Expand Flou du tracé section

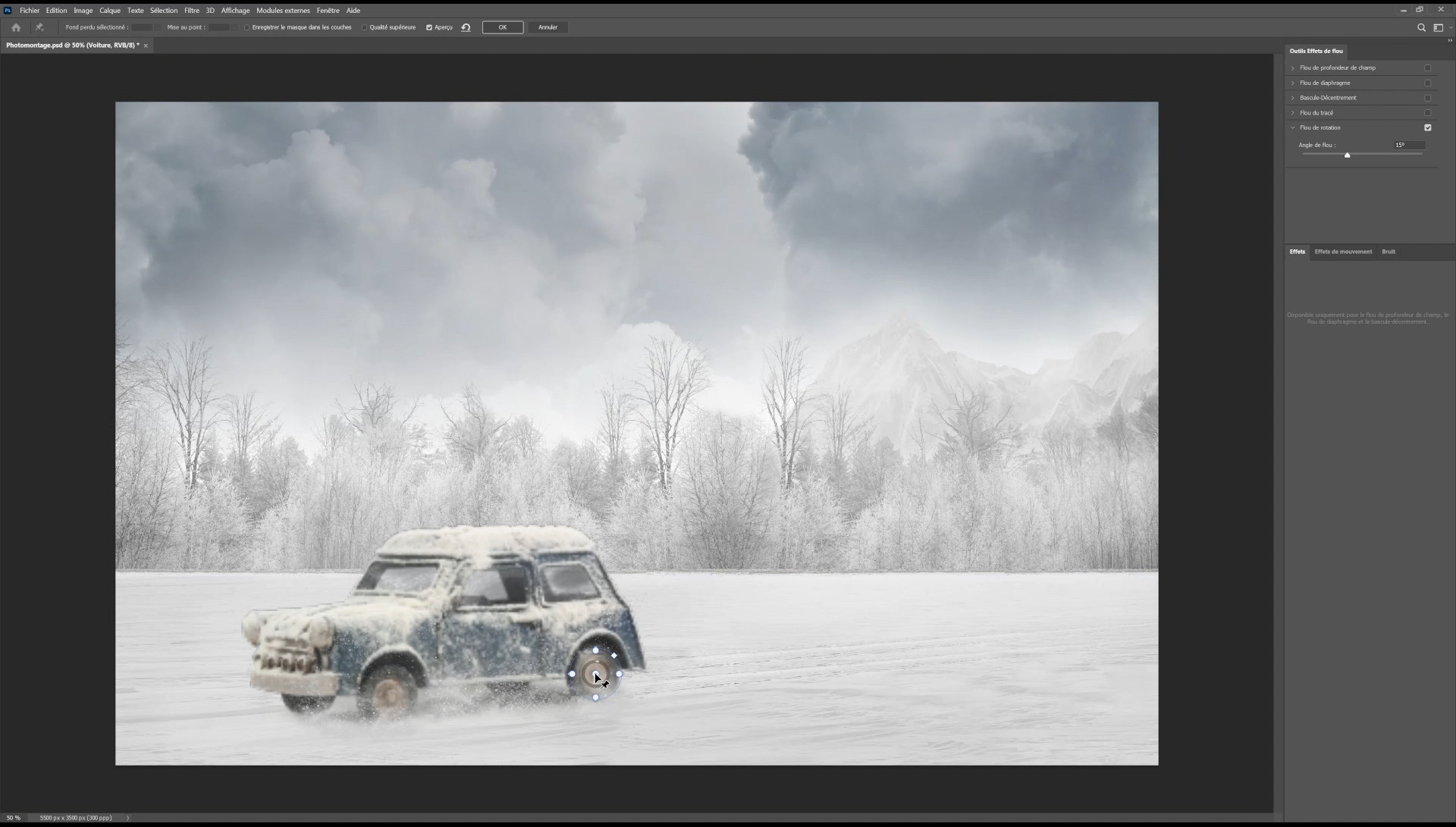pyautogui.click(x=1293, y=113)
